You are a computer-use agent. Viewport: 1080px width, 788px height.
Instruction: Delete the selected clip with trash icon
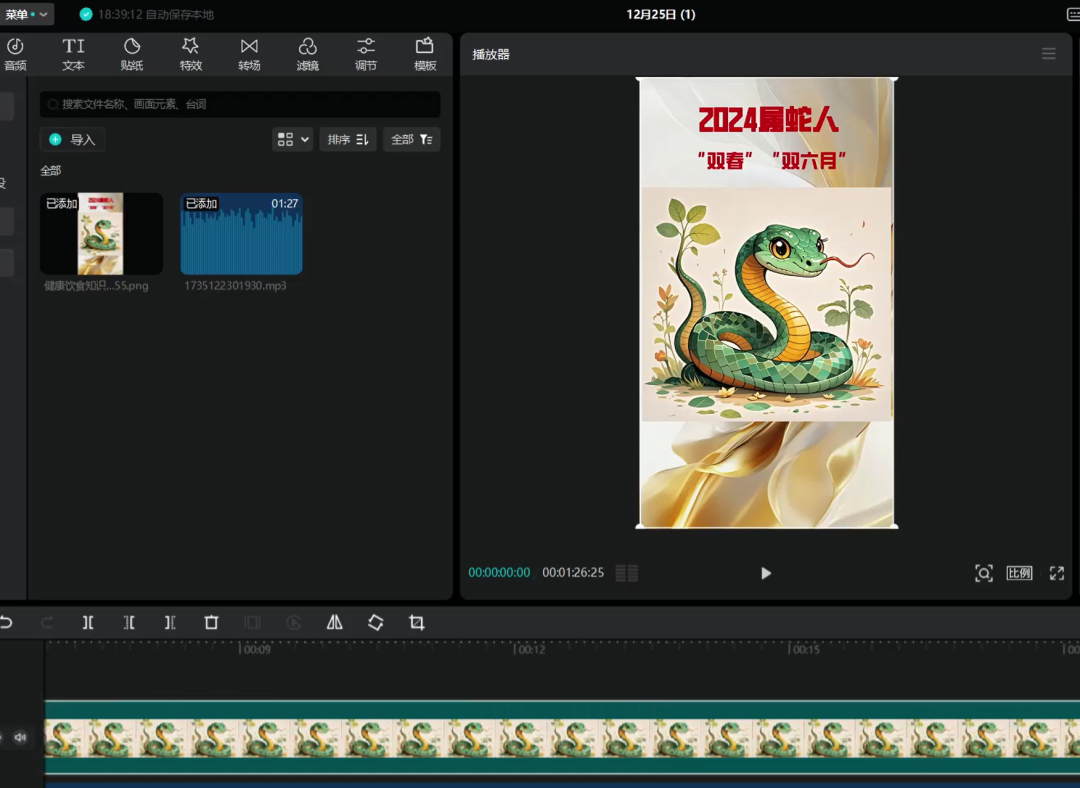pos(211,623)
